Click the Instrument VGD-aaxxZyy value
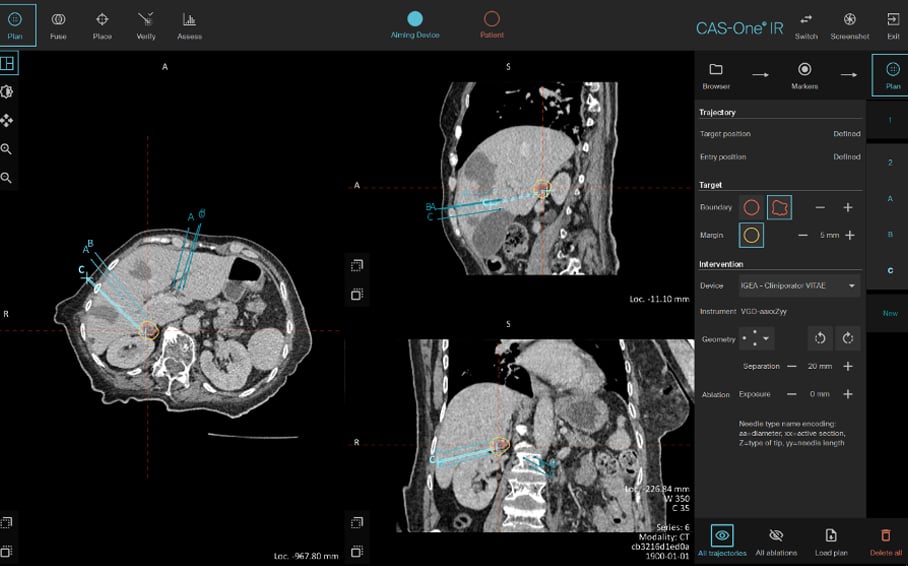908x566 pixels. pos(764,312)
